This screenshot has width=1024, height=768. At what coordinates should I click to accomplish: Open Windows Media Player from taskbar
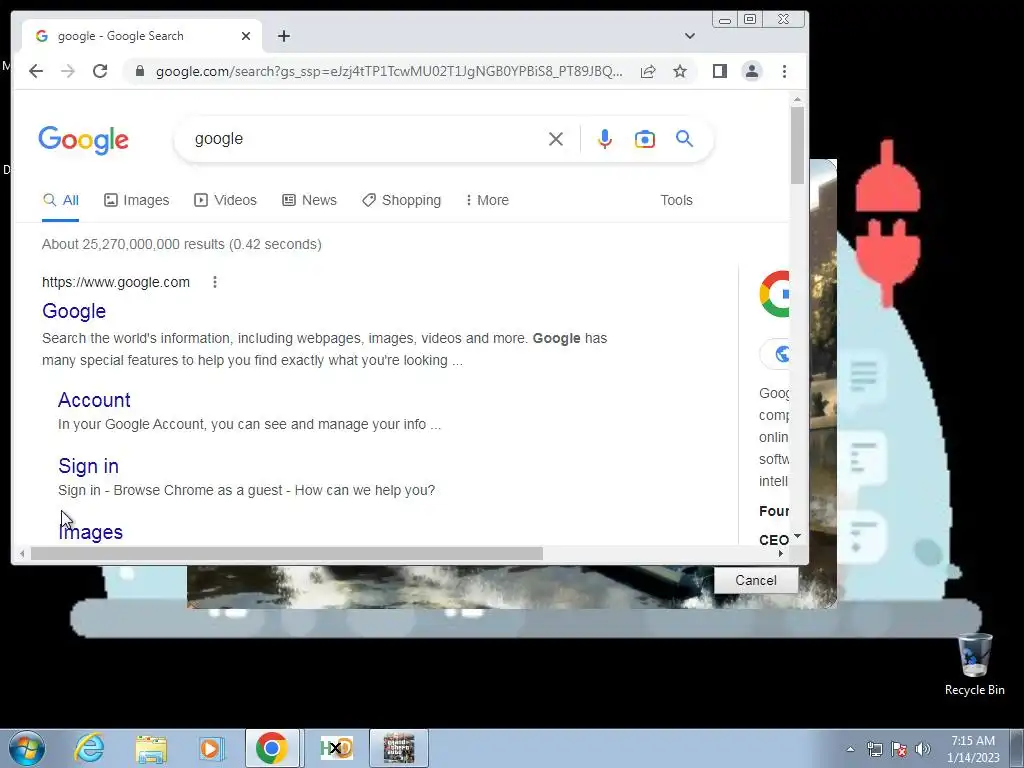[x=211, y=748]
